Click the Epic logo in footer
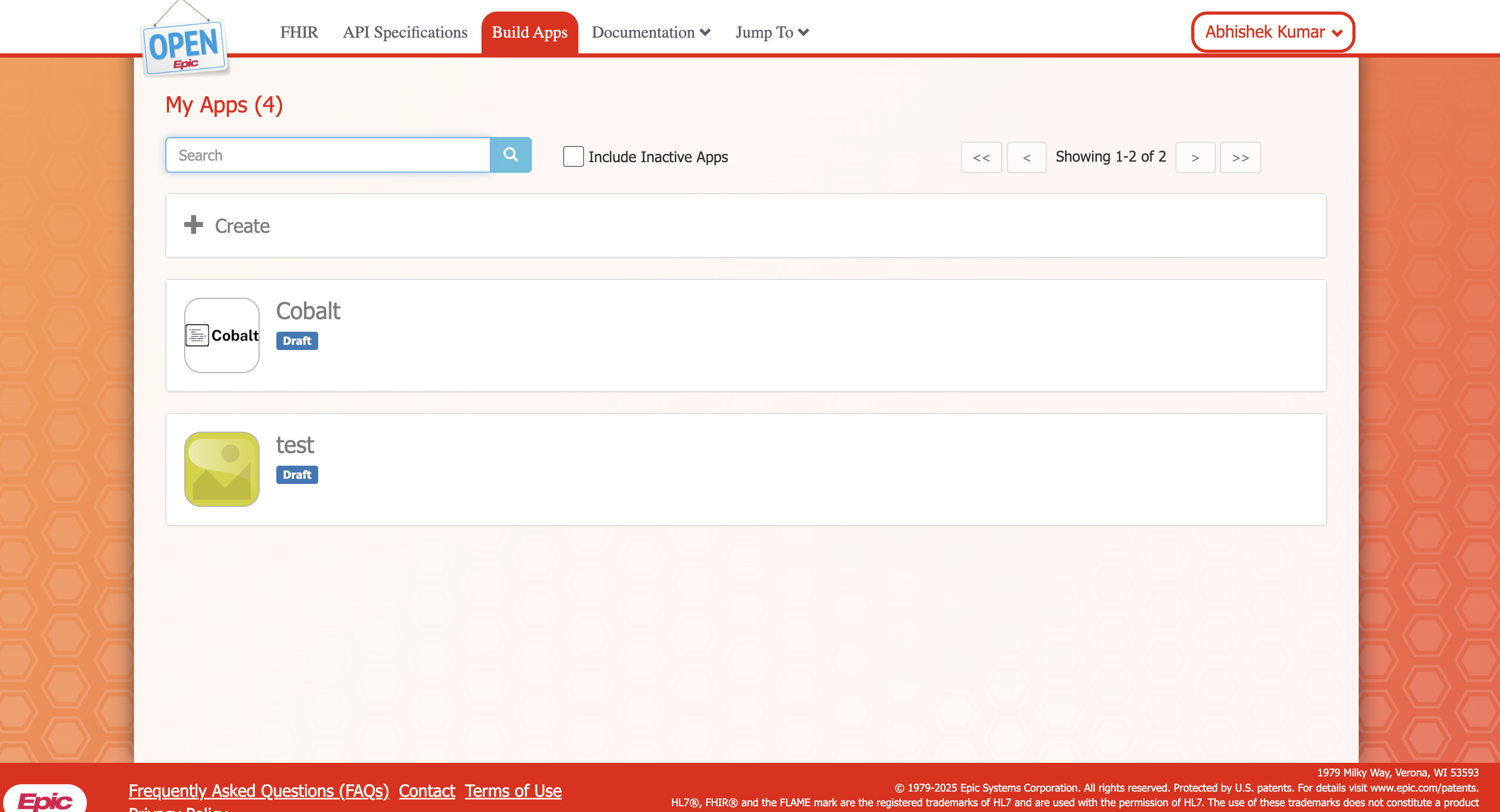Screen dimensions: 1500x812 [x=45, y=800]
